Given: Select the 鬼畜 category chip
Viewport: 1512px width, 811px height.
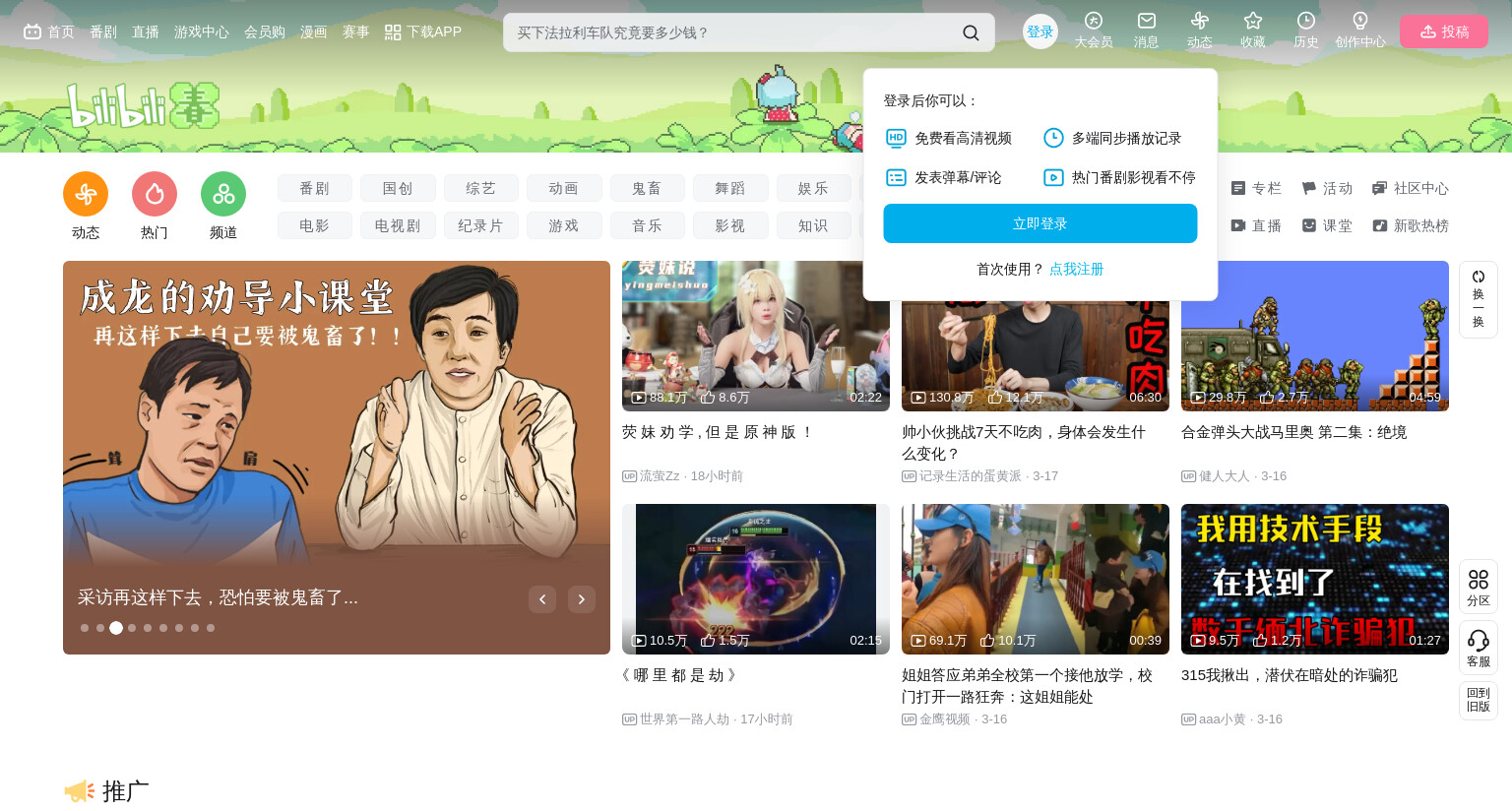Looking at the screenshot, I should pyautogui.click(x=648, y=188).
